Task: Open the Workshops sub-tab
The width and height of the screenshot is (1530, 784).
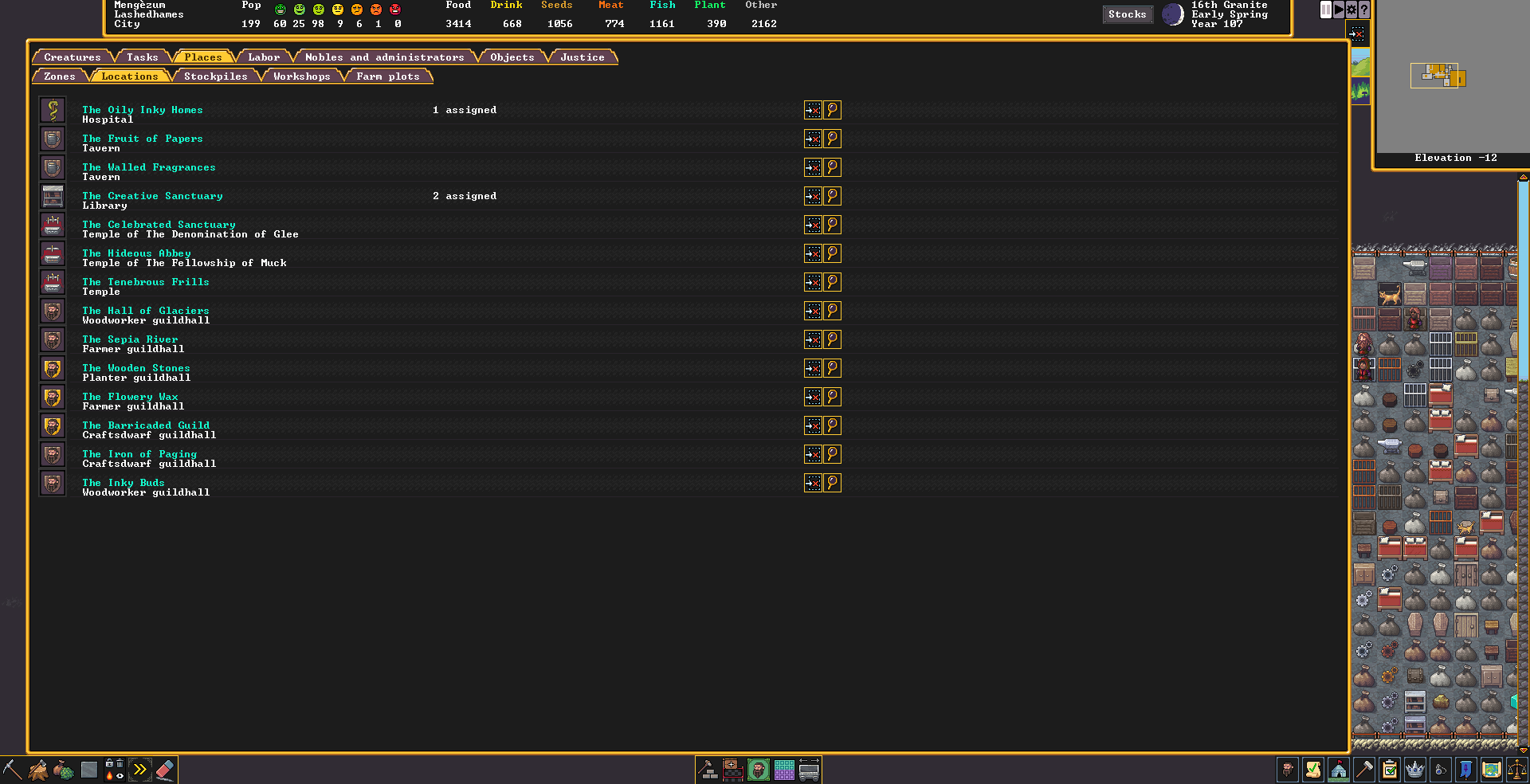Action: (302, 76)
